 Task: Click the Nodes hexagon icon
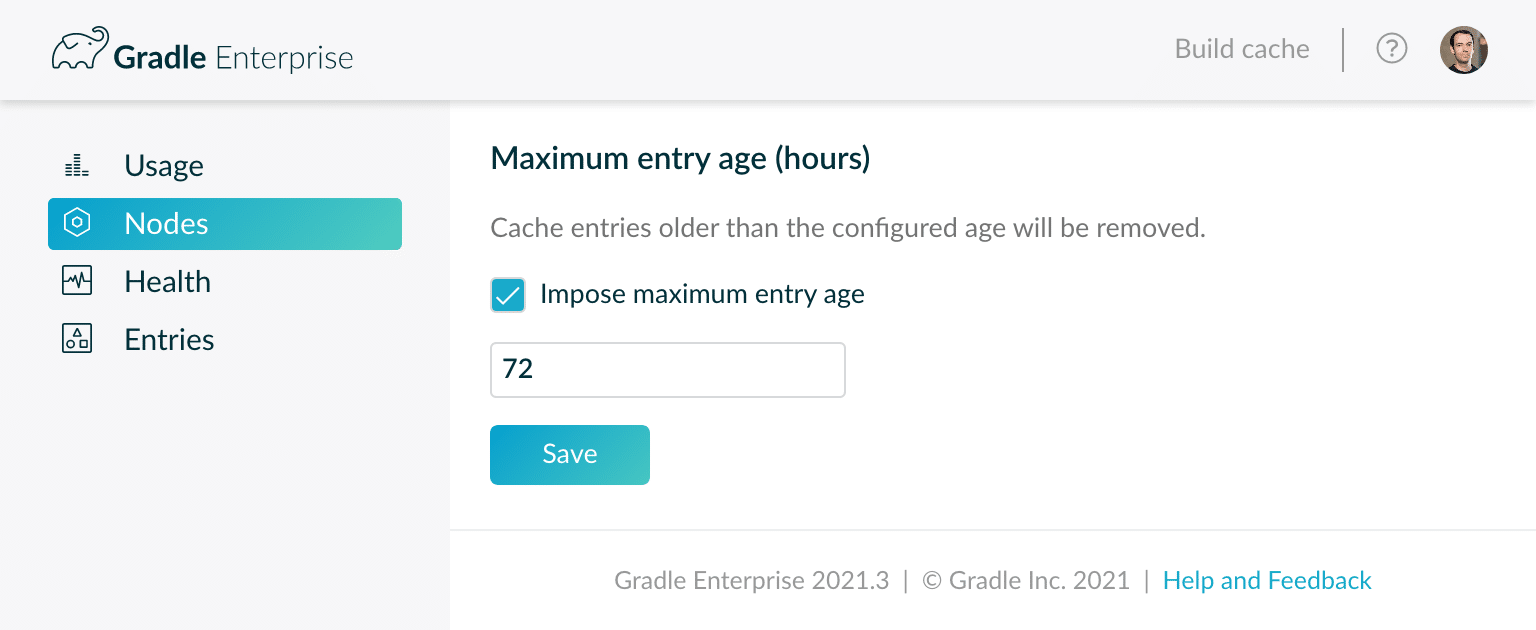click(x=77, y=223)
